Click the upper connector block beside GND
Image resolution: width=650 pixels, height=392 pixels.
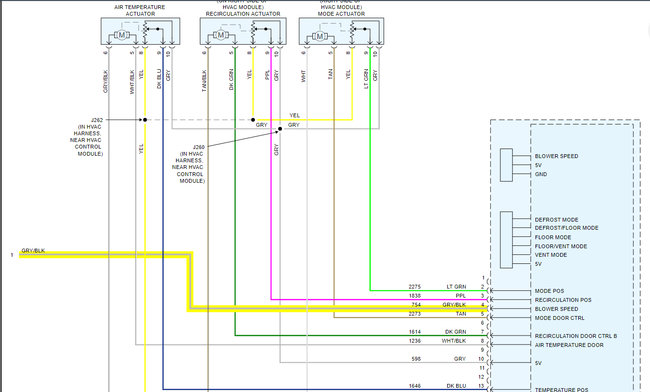[x=506, y=165]
